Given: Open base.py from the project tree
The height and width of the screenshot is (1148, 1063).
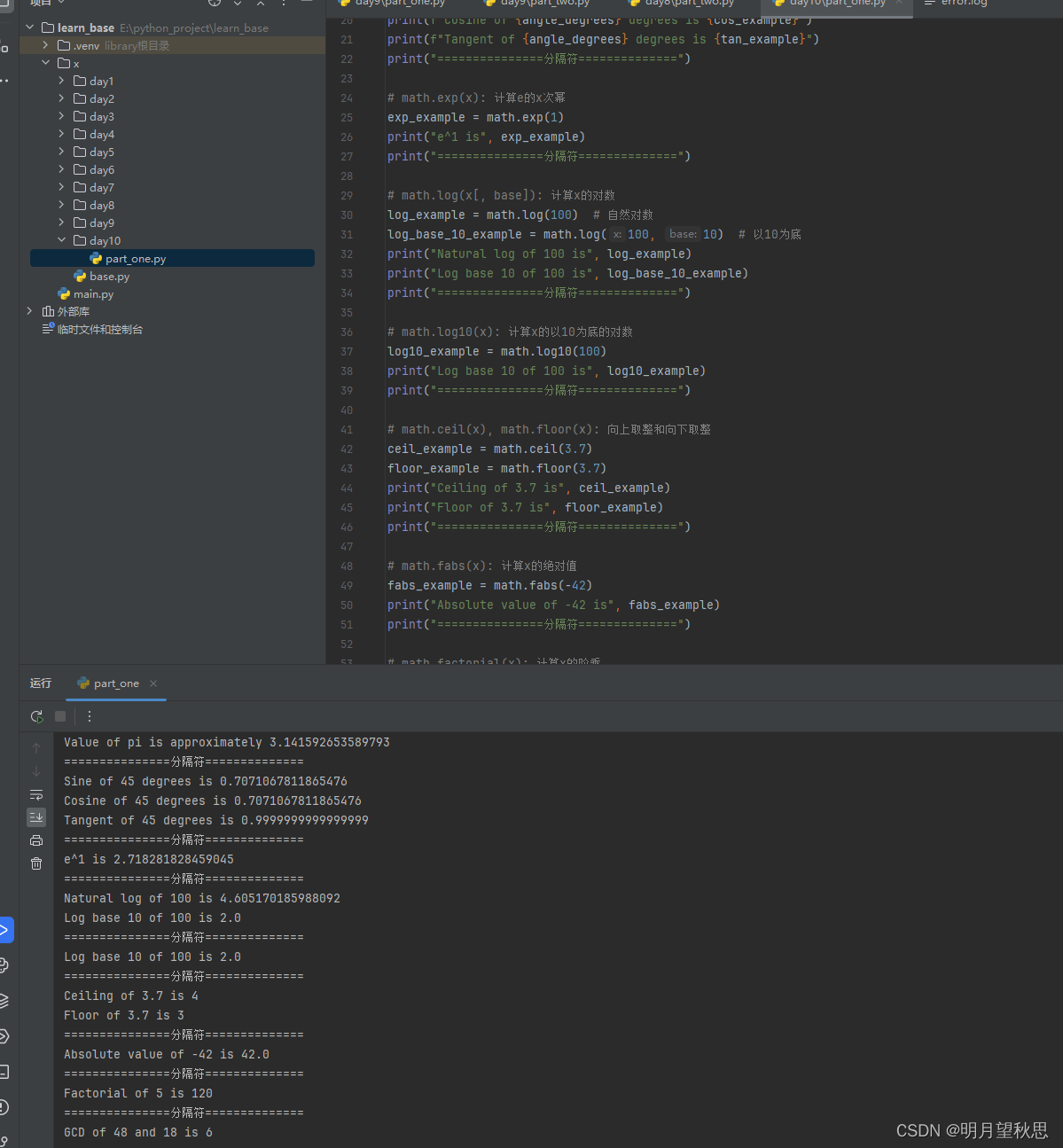Looking at the screenshot, I should (x=109, y=277).
